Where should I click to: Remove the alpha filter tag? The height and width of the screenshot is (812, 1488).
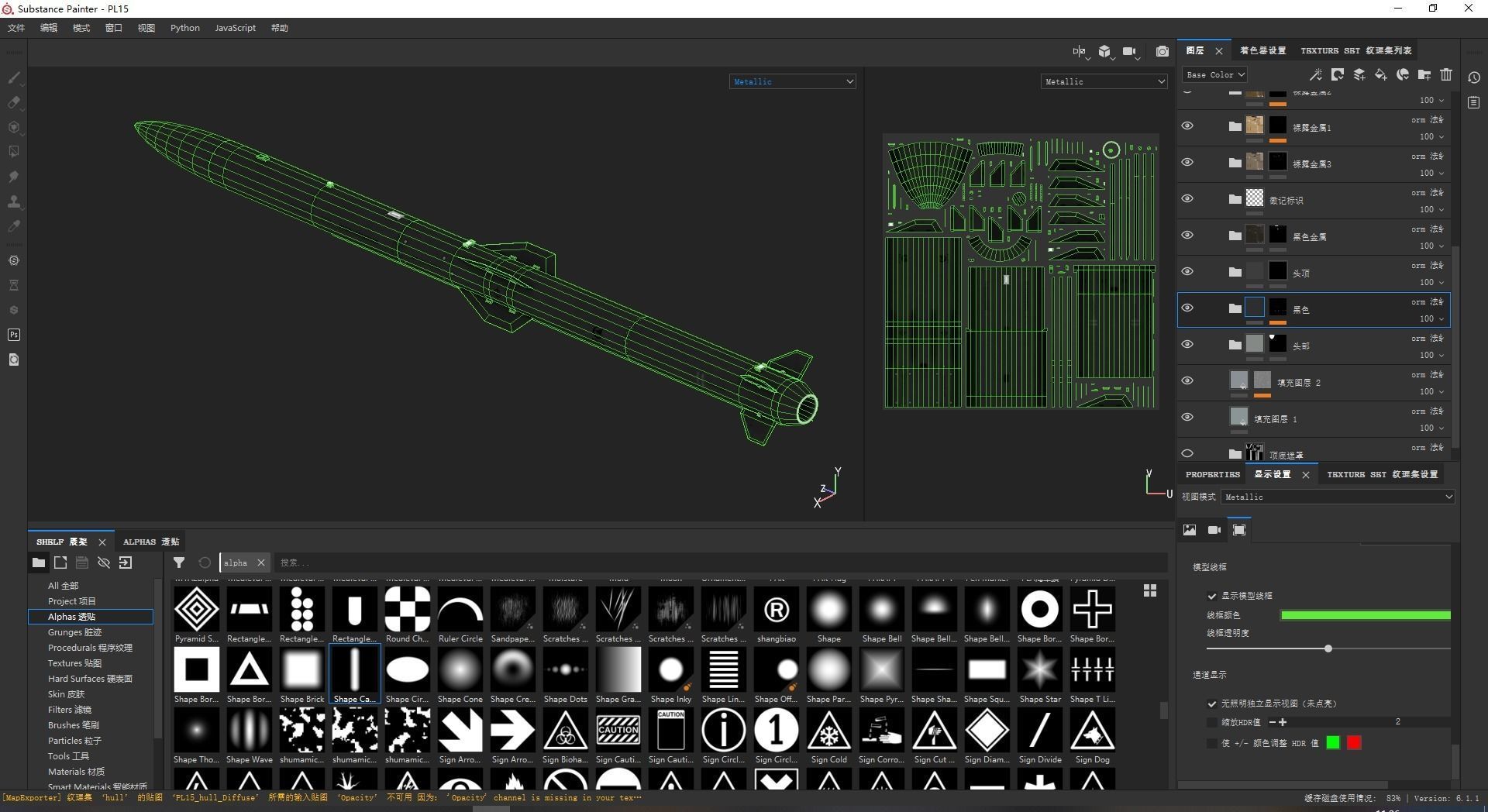[261, 563]
